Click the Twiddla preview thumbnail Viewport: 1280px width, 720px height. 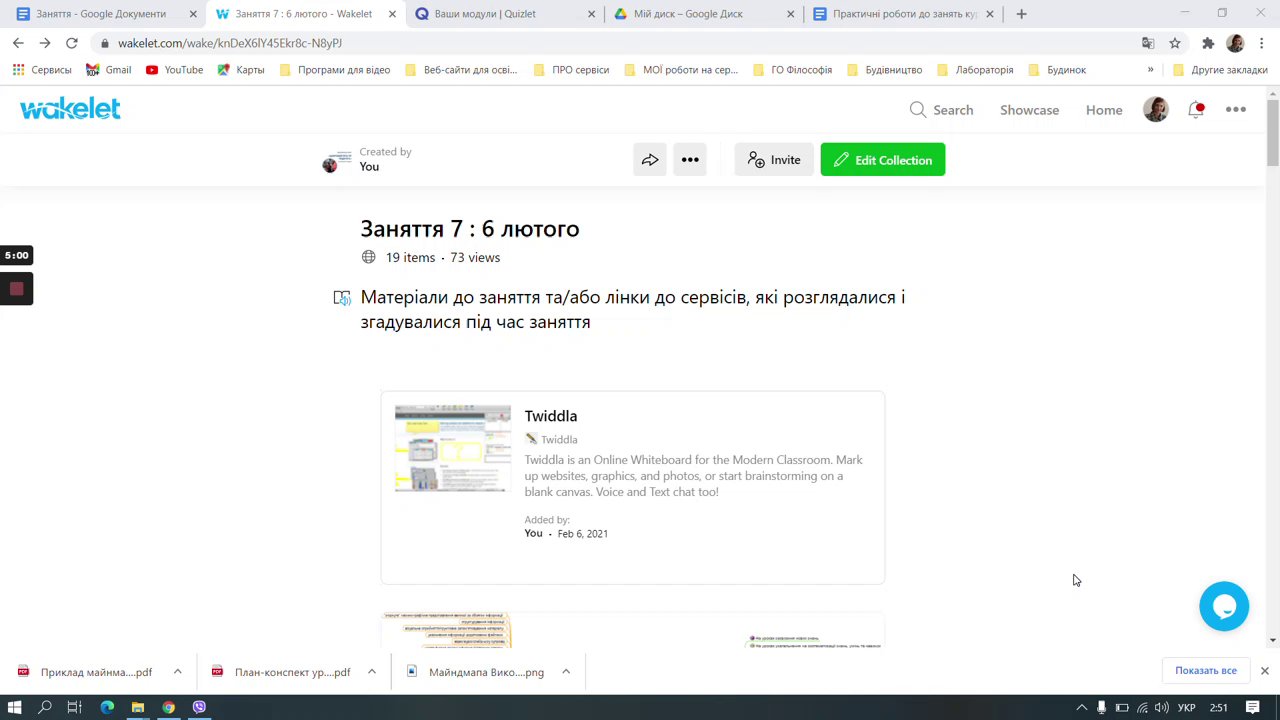[453, 449]
